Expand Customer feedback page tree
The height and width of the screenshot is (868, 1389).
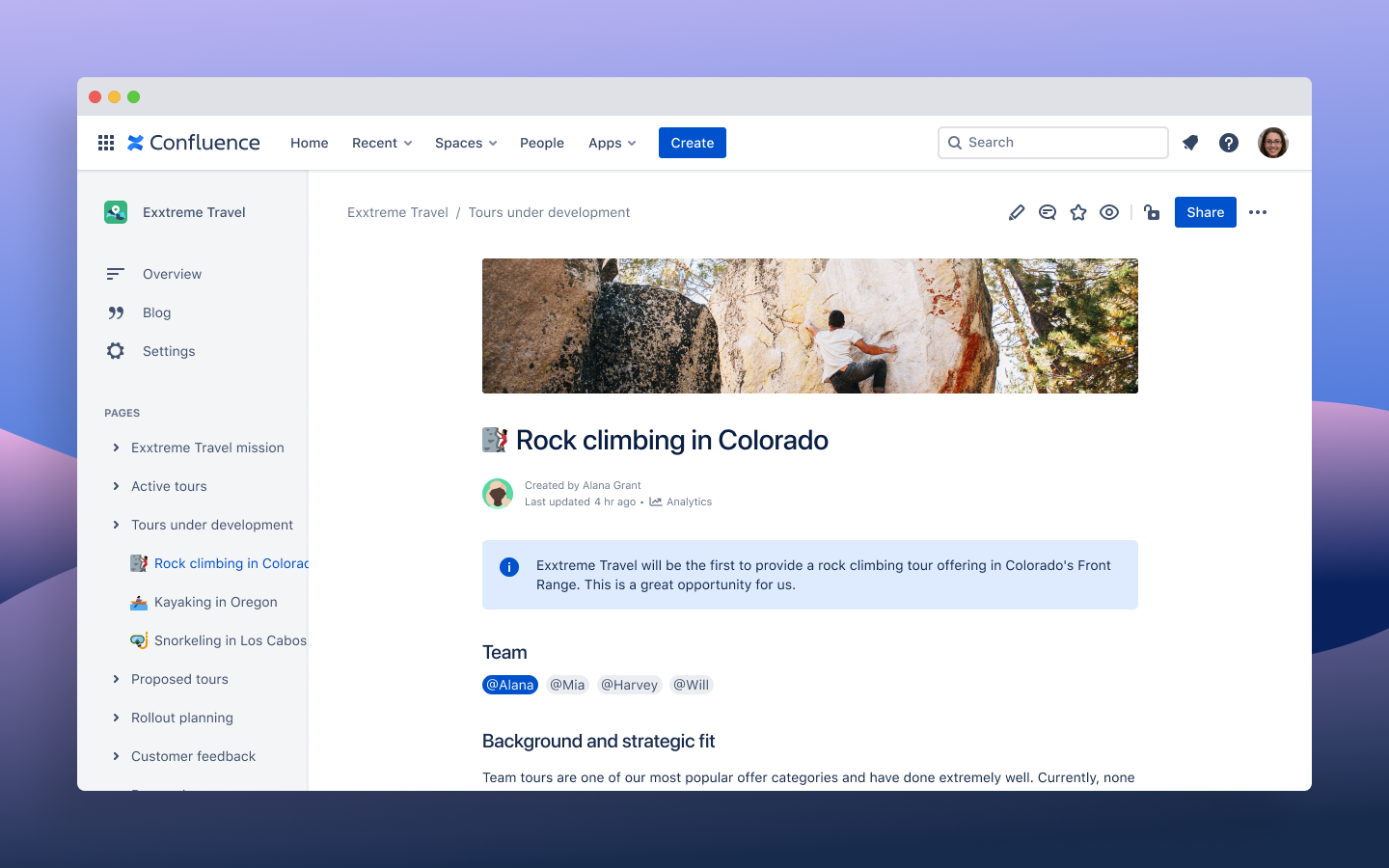coord(116,756)
